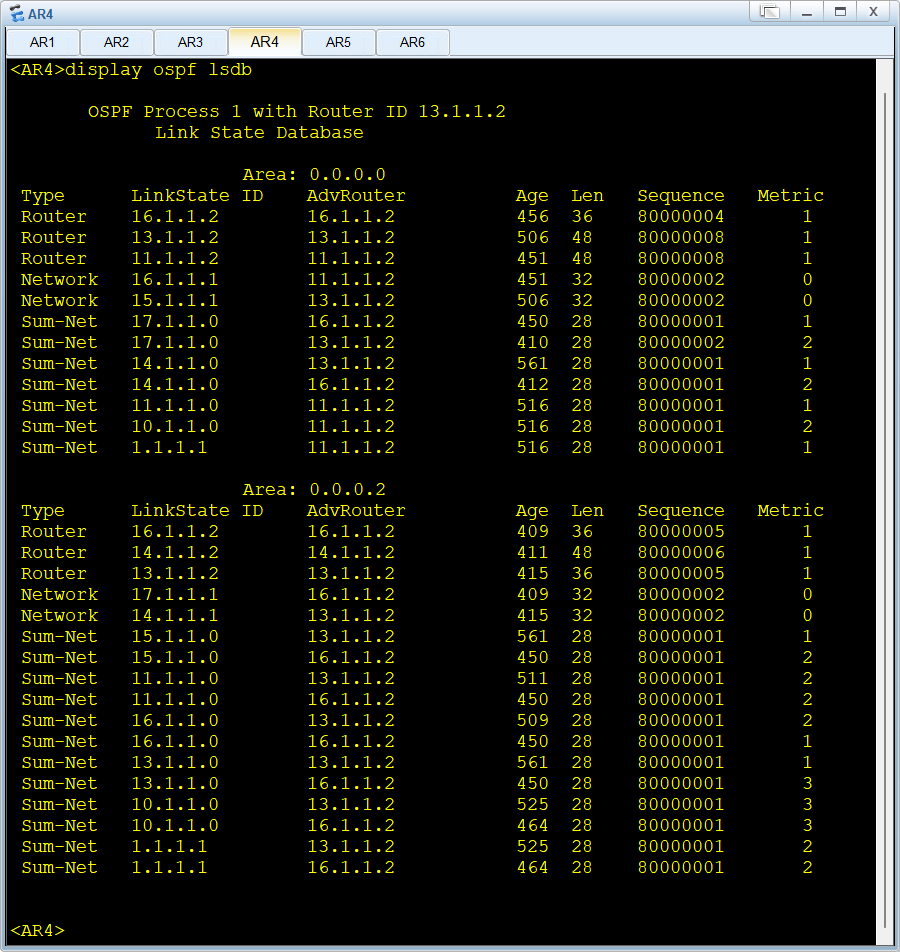The width and height of the screenshot is (900, 952).
Task: Click age value 509 in Sum-Net 16.1.1.0 row
Action: pyautogui.click(x=533, y=721)
